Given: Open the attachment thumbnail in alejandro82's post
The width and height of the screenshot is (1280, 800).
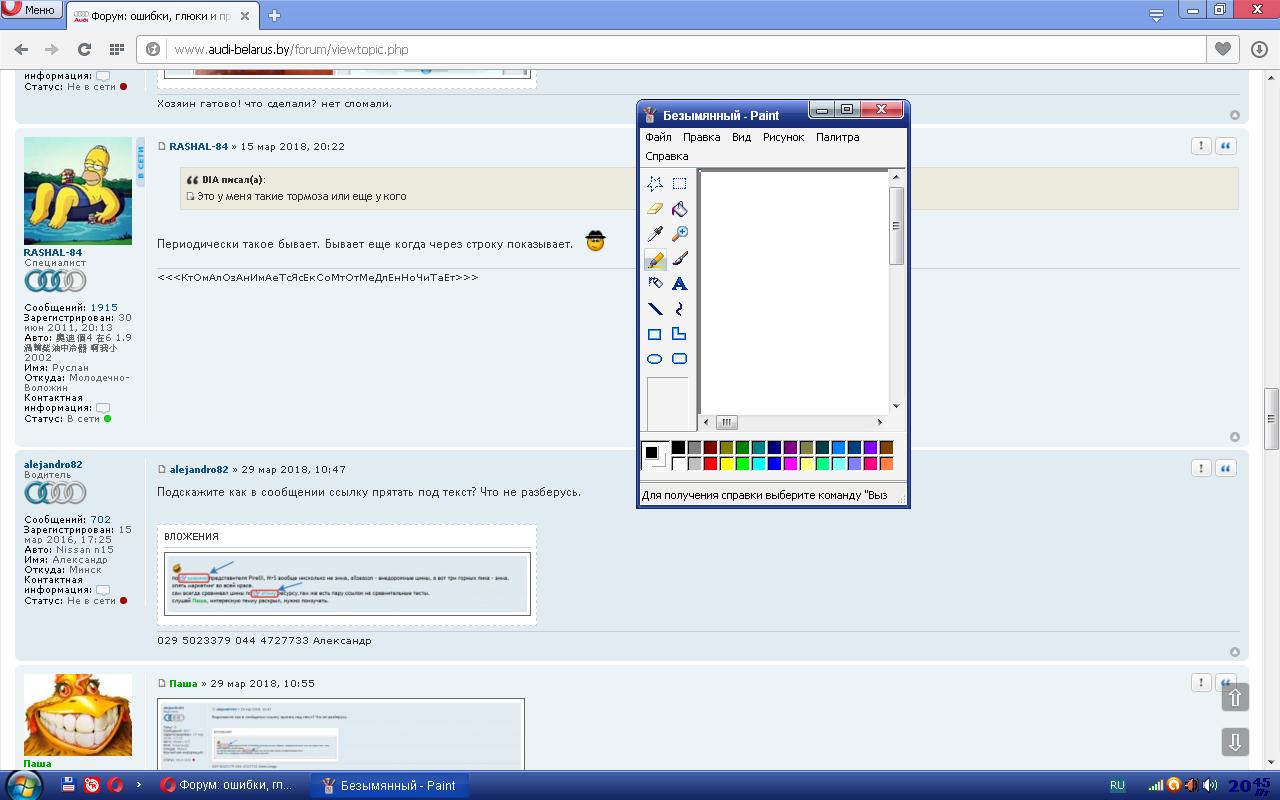Looking at the screenshot, I should click(x=347, y=583).
